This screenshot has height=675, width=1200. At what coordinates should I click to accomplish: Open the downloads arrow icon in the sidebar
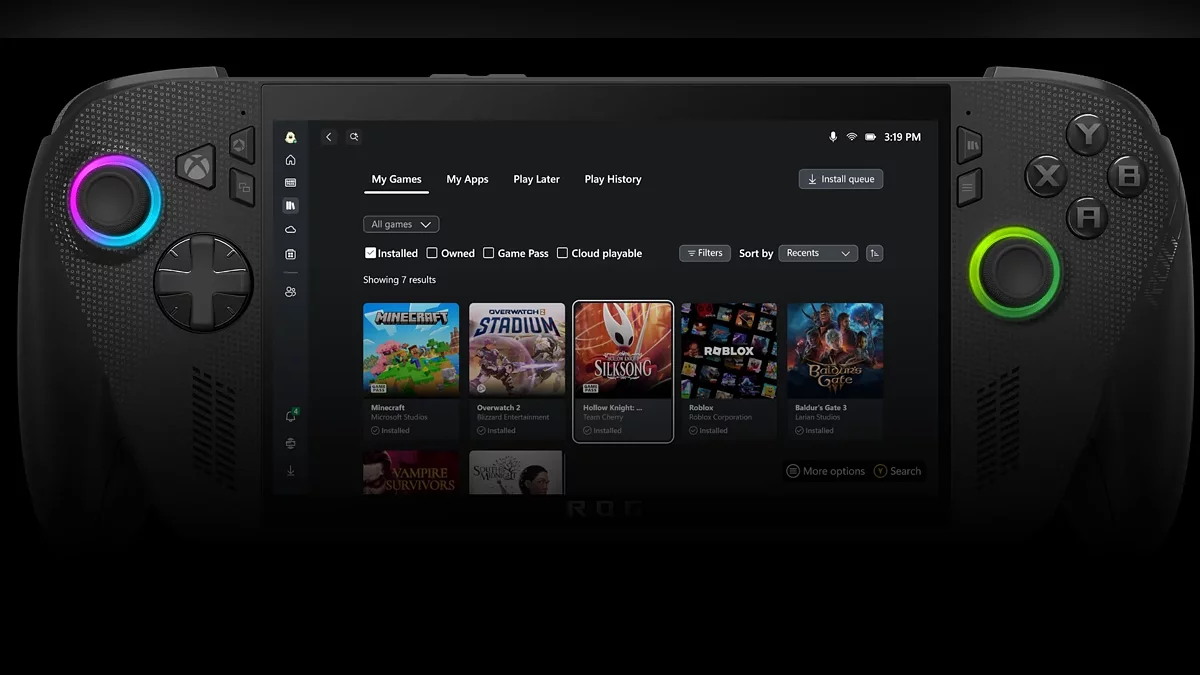(290, 470)
